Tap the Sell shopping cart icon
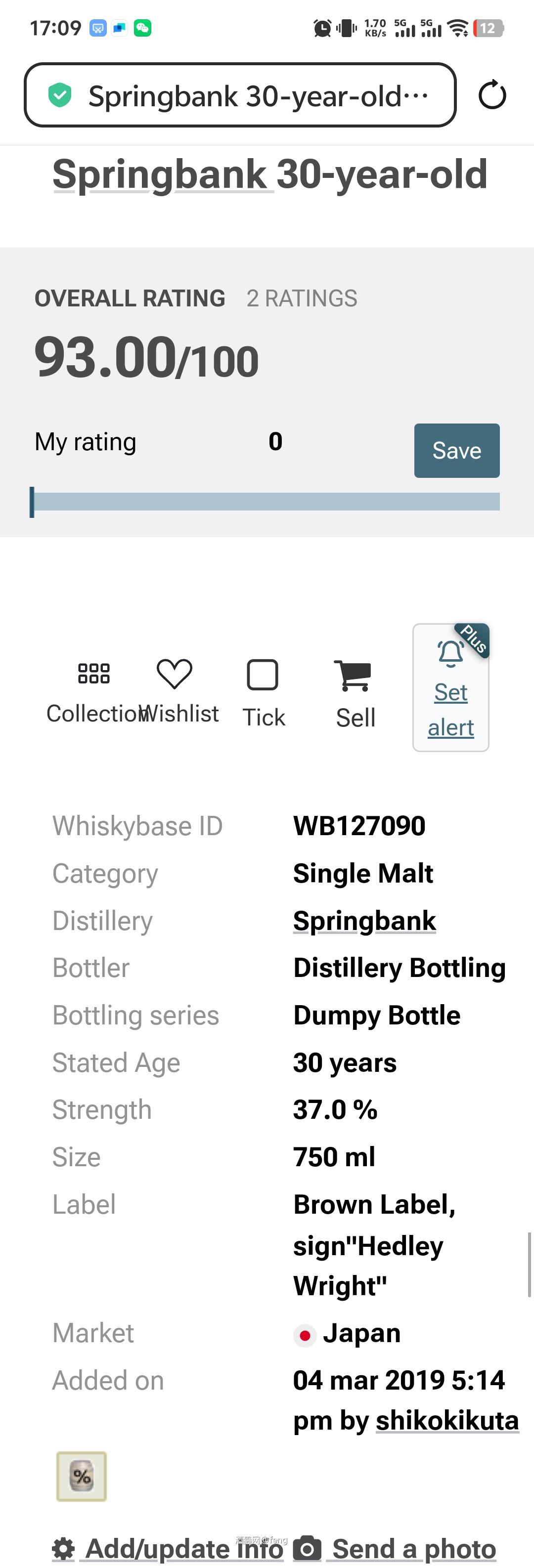Viewport: 534px width, 1568px height. pyautogui.click(x=353, y=676)
